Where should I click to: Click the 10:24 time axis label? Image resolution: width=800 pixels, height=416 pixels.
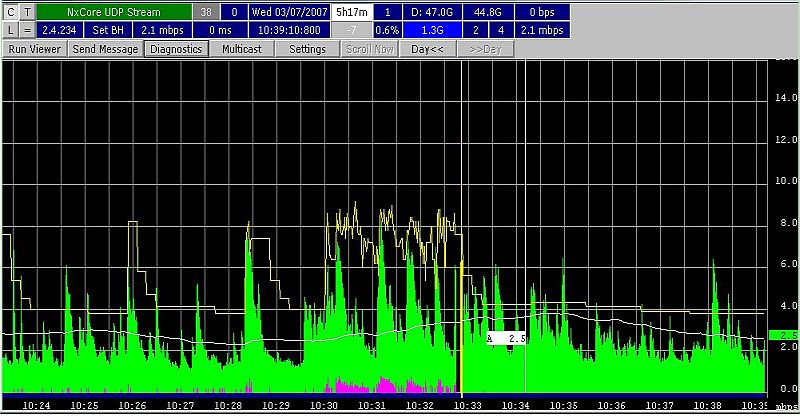36,405
